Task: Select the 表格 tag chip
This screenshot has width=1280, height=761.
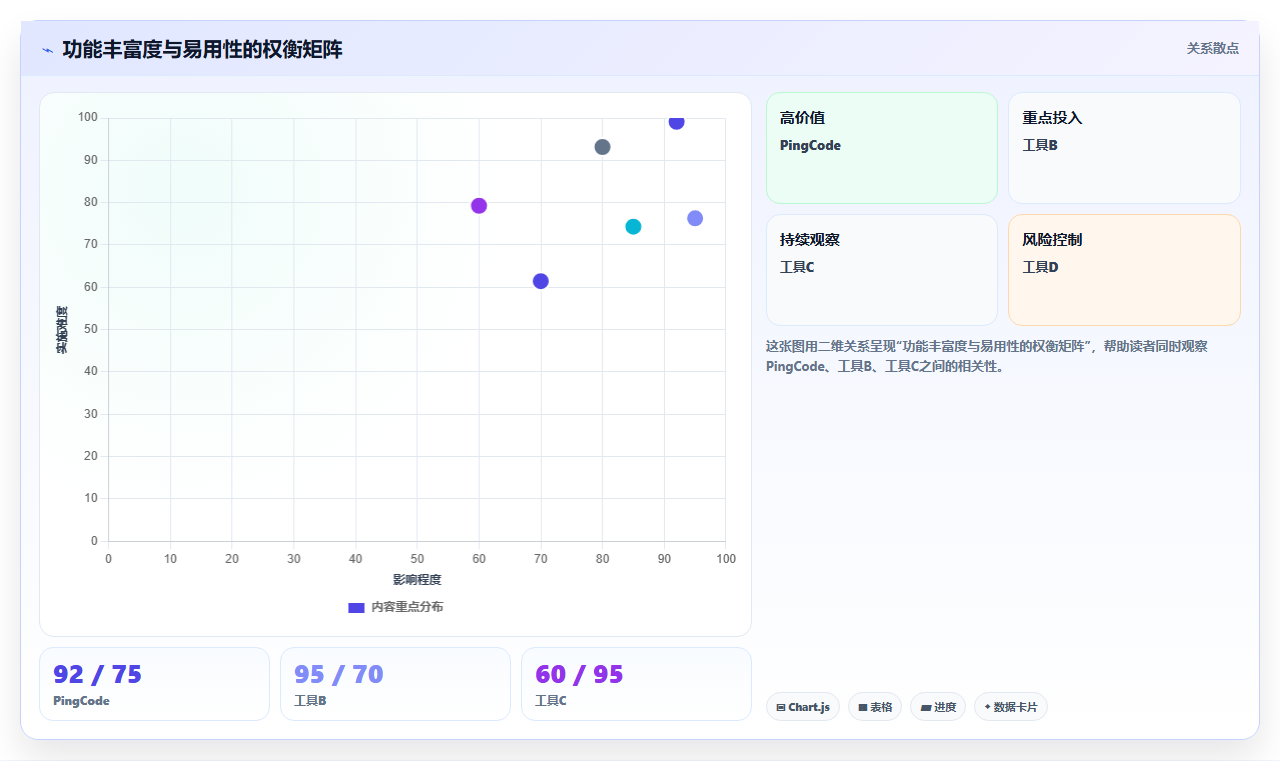Action: click(x=875, y=707)
